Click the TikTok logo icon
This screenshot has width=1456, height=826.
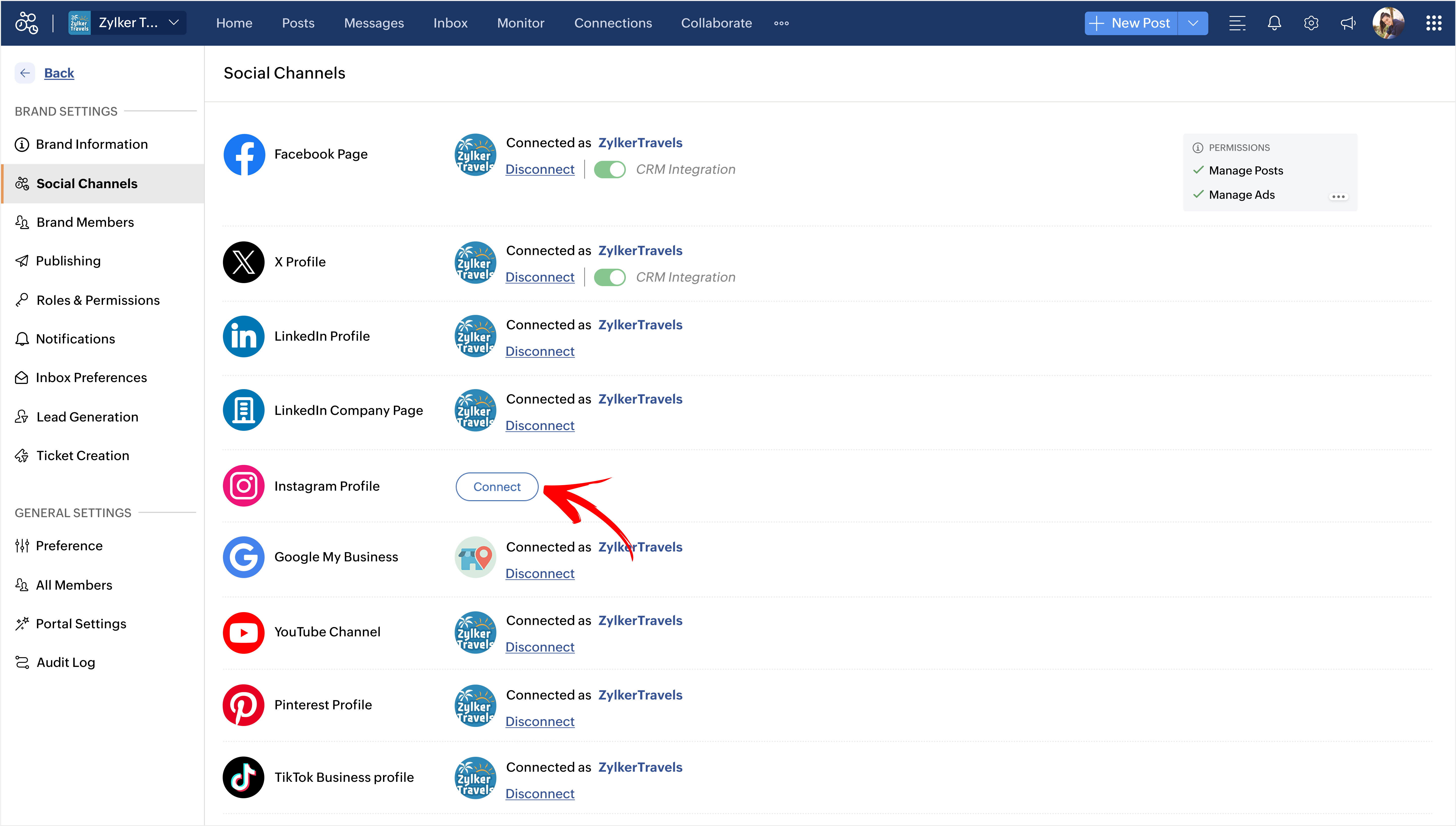click(x=244, y=778)
